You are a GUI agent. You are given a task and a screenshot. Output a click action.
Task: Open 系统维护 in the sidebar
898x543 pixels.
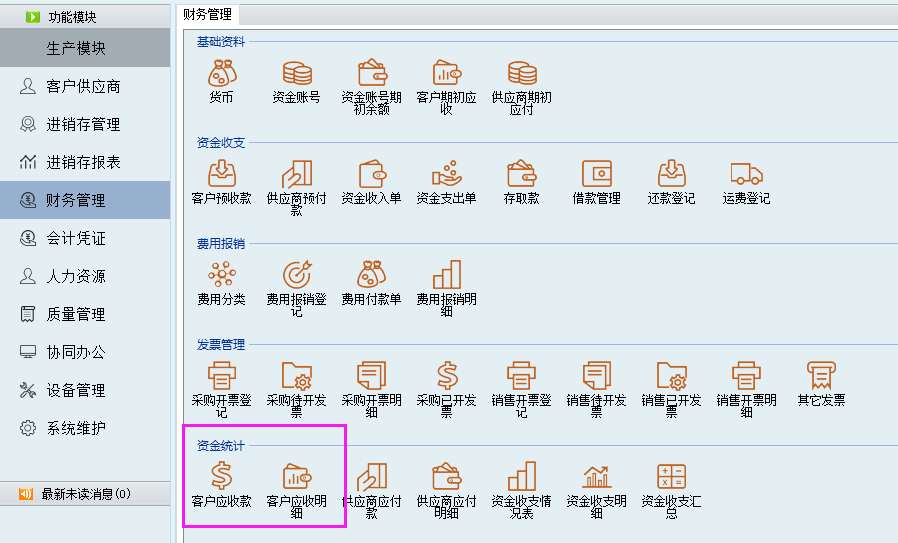coord(75,429)
